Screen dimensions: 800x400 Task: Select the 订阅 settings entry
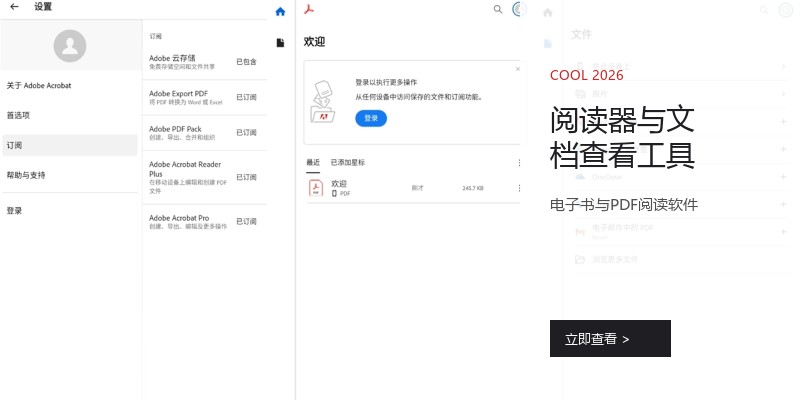coord(70,145)
